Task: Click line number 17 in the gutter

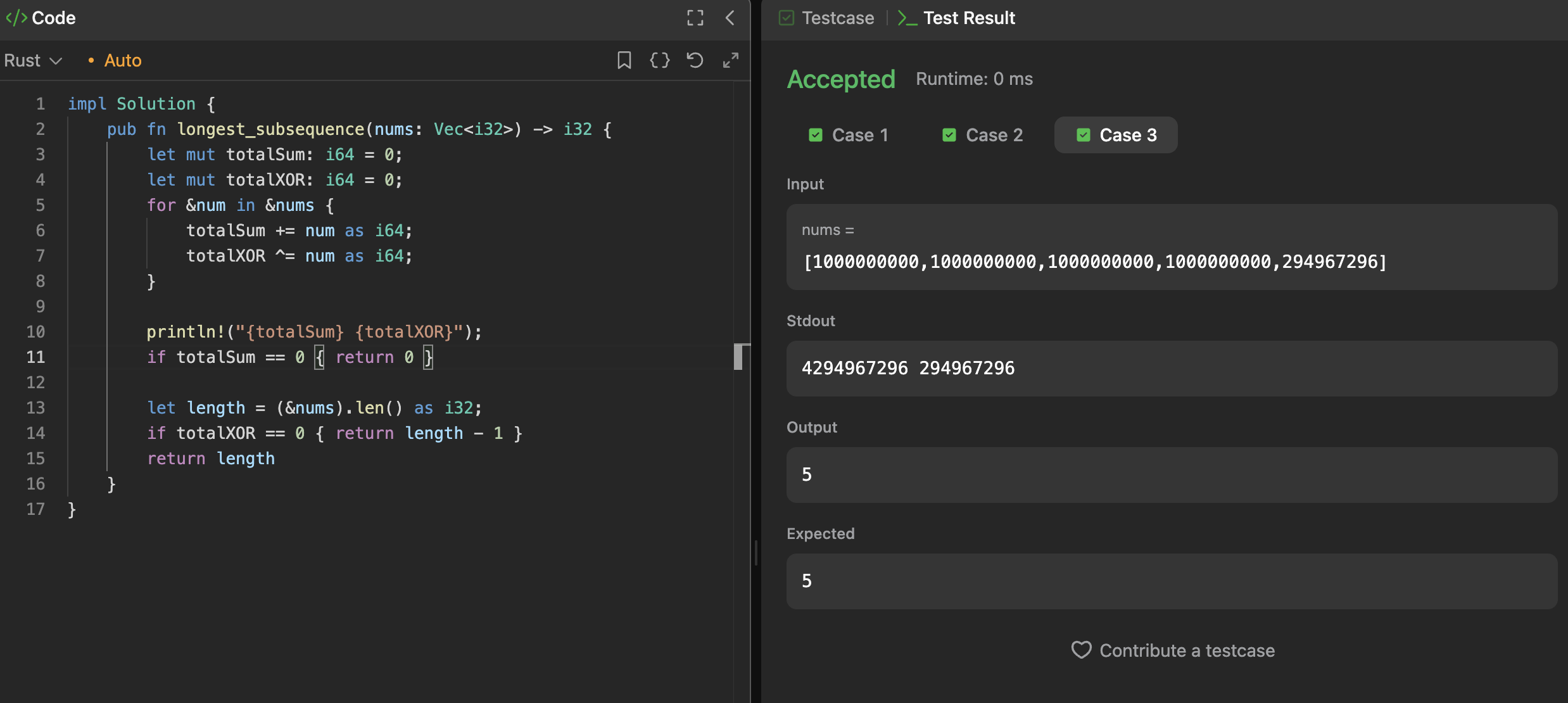Action: [35, 509]
